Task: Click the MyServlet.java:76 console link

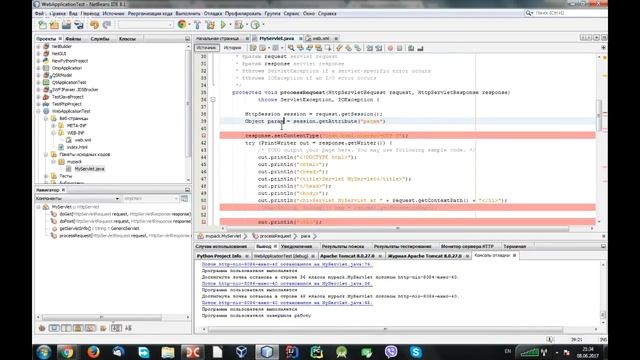Action: click(x=287, y=264)
